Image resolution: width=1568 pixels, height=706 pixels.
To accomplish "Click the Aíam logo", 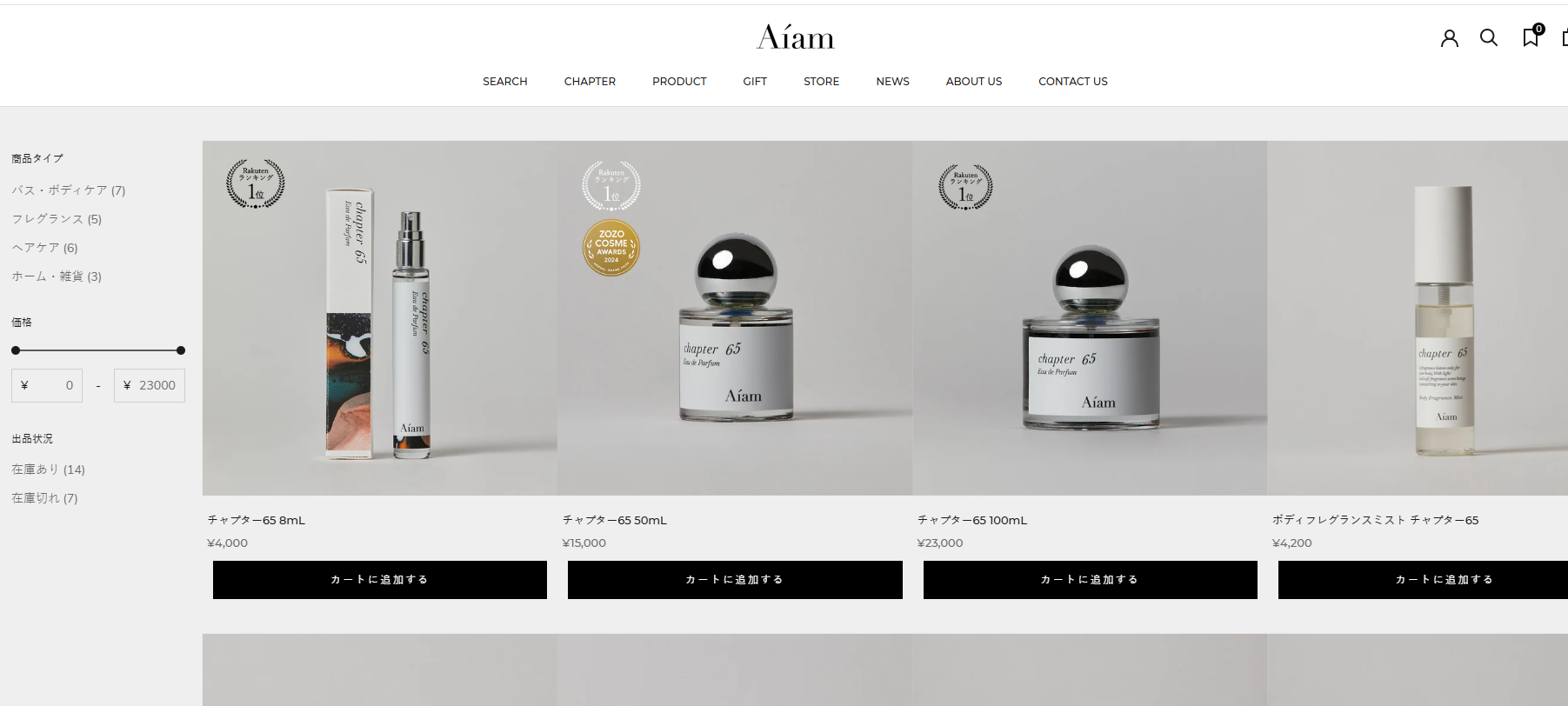I will [795, 37].
